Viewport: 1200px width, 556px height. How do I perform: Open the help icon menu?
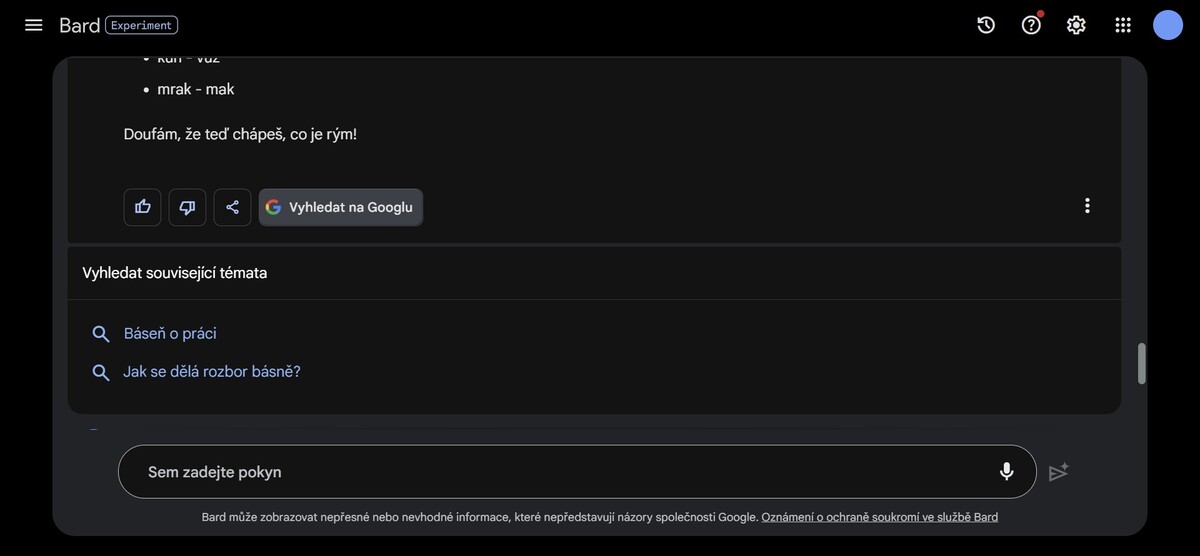point(1031,25)
